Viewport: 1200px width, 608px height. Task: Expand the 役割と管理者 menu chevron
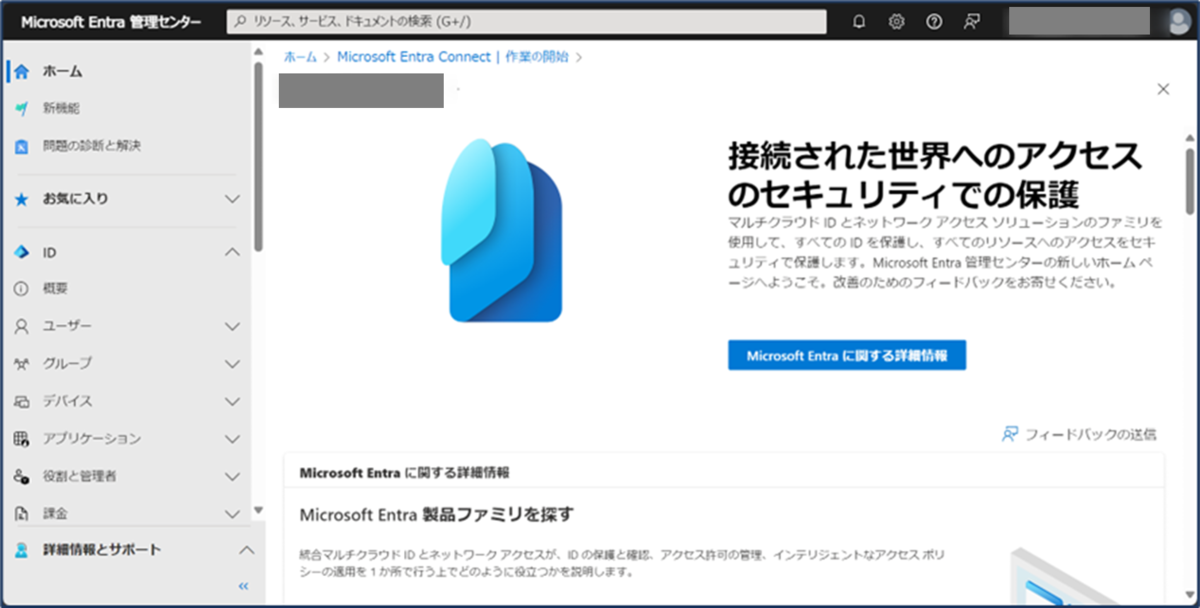(x=232, y=477)
